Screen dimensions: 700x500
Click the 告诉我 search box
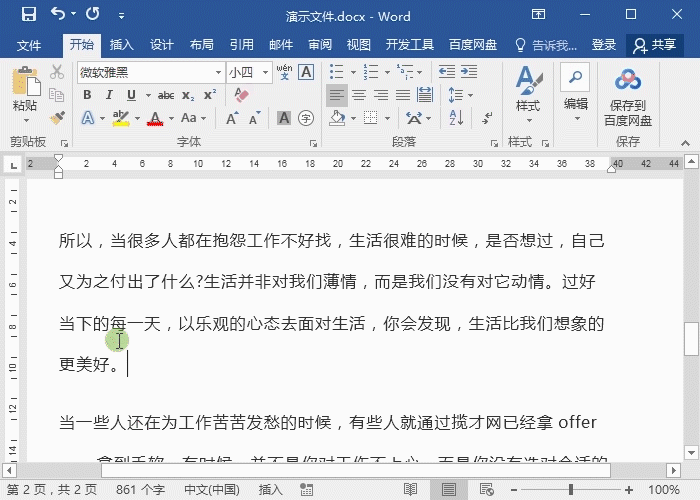(x=546, y=45)
